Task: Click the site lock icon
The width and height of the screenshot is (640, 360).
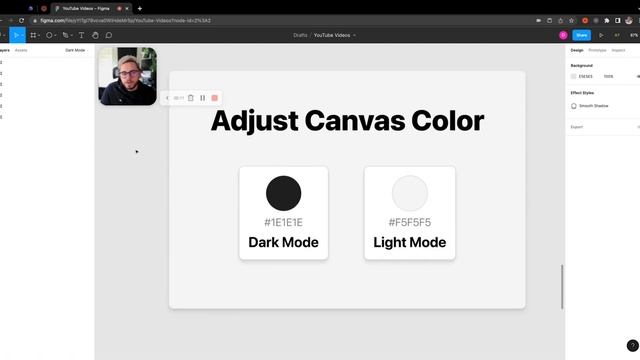Action: pyautogui.click(x=35, y=20)
